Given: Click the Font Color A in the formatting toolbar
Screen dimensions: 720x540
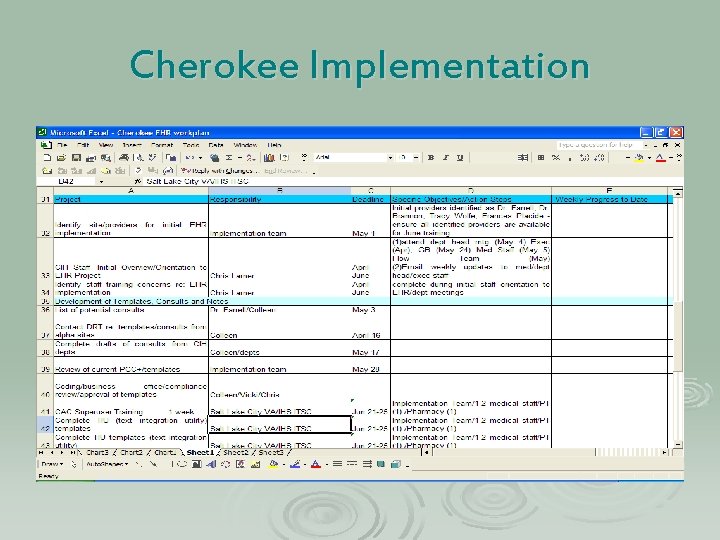Looking at the screenshot, I should [x=660, y=158].
